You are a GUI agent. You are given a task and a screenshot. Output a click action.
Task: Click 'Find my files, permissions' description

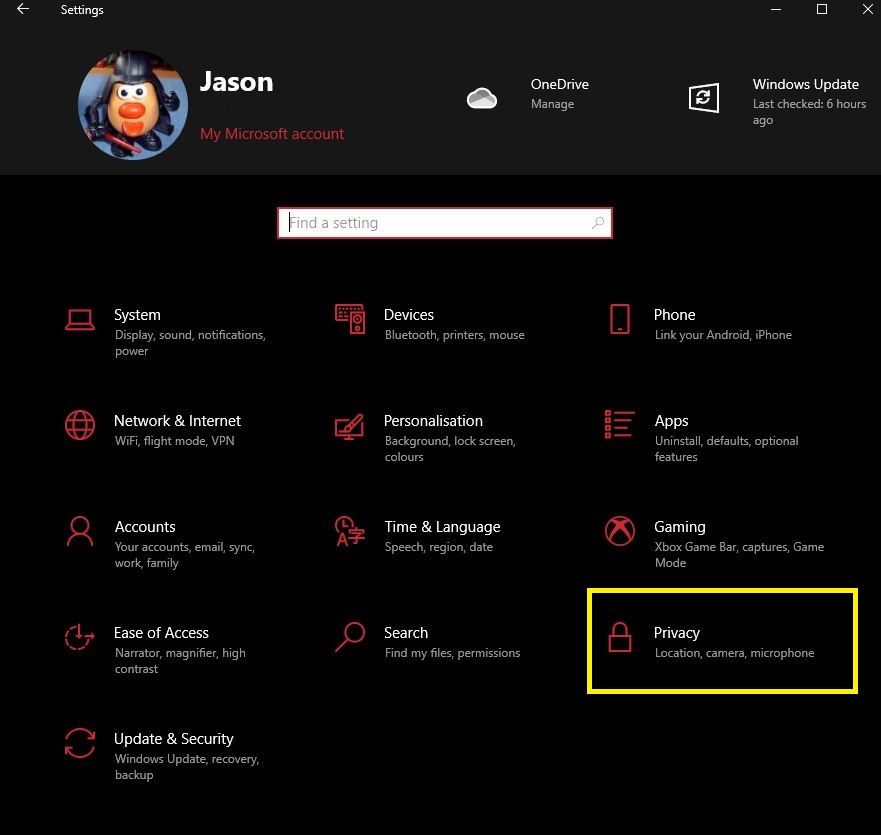(x=452, y=653)
